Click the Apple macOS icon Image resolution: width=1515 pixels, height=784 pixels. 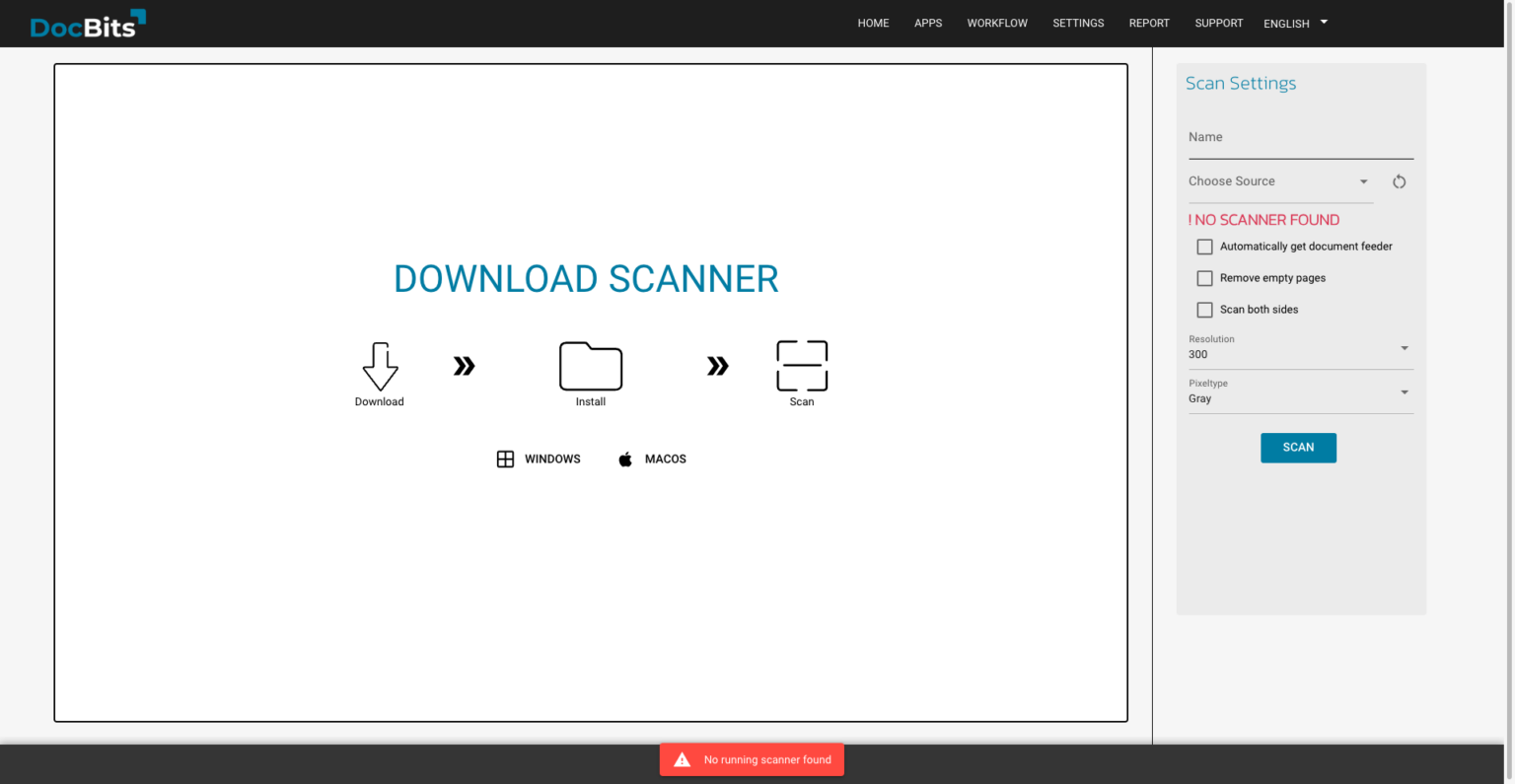[x=625, y=459]
